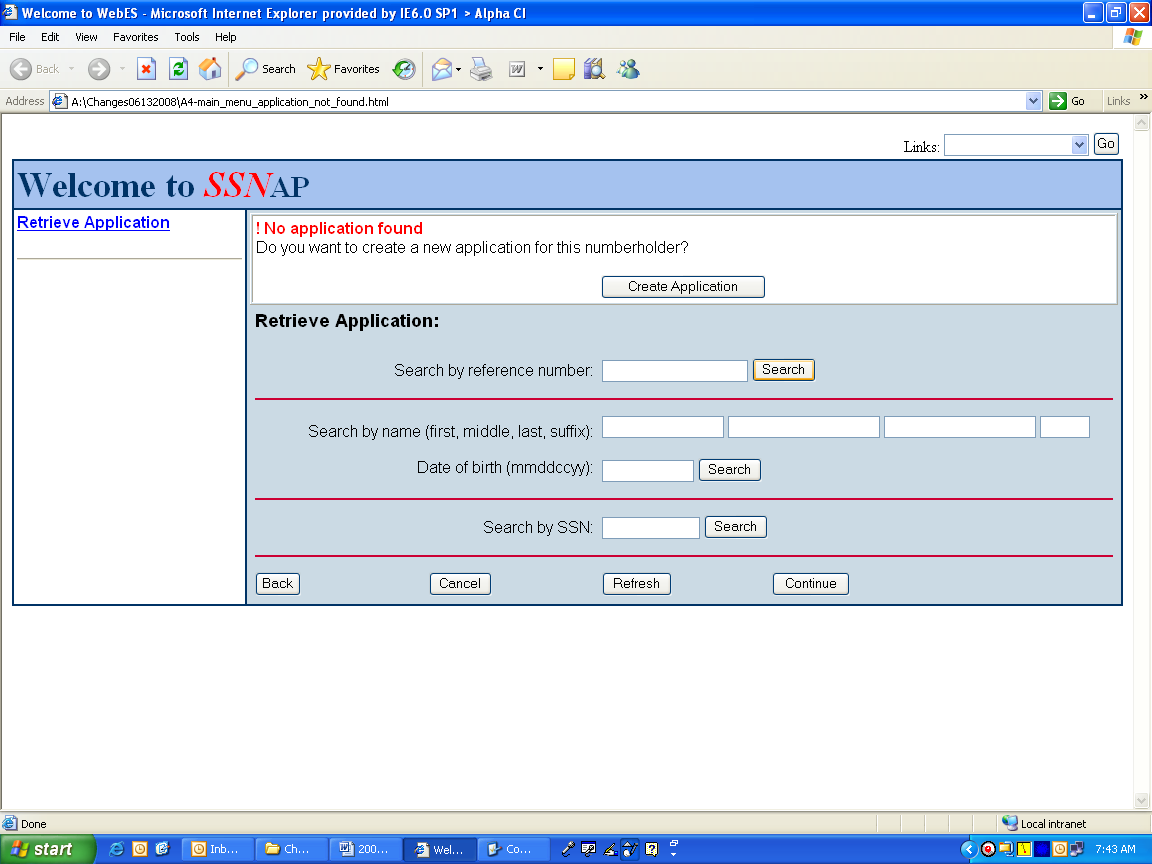Viewport: 1152px width, 864px height.
Task: Click the Stop icon in the toolbar
Action: [146, 69]
